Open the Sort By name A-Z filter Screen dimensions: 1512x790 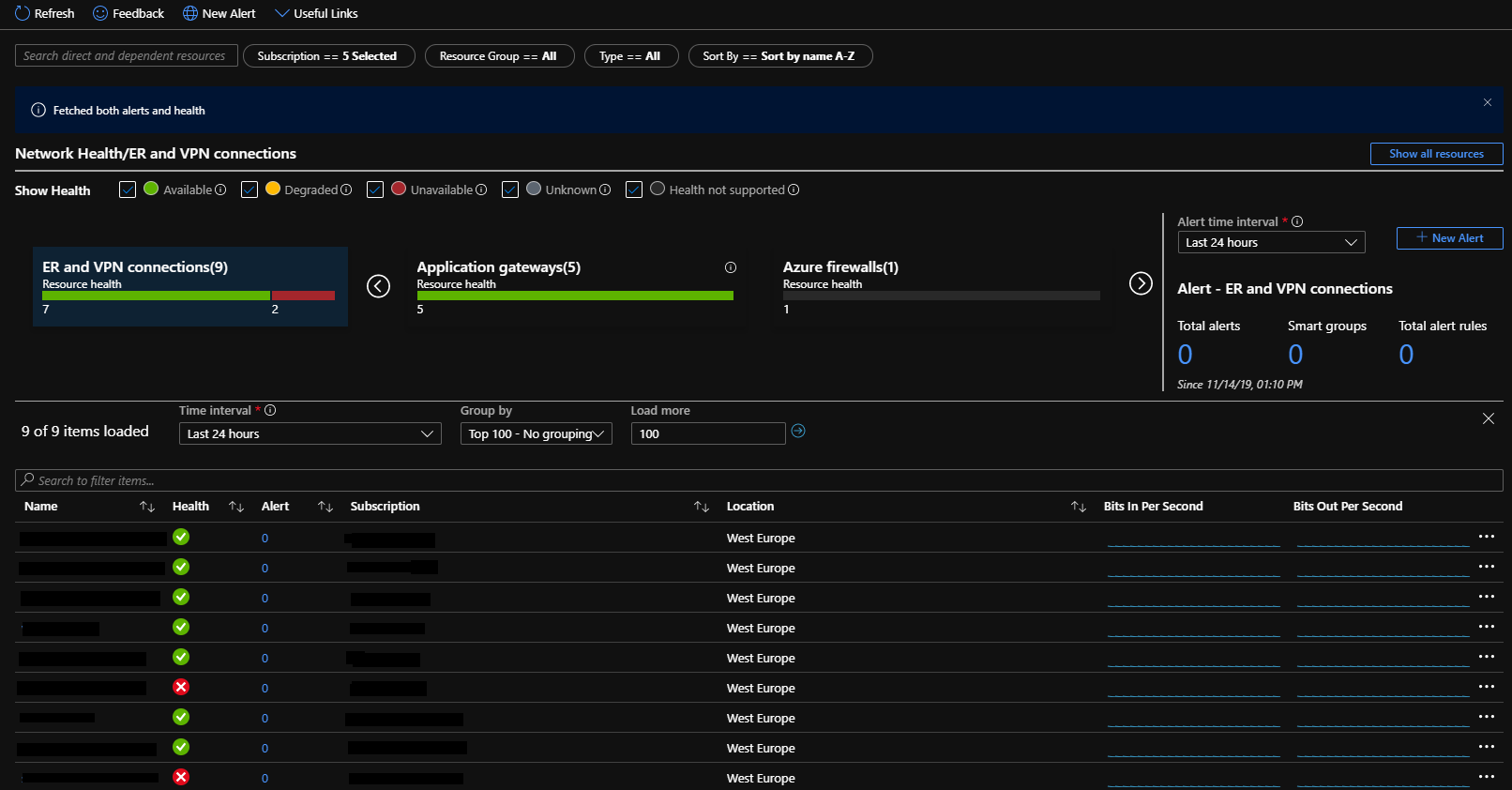coord(780,56)
